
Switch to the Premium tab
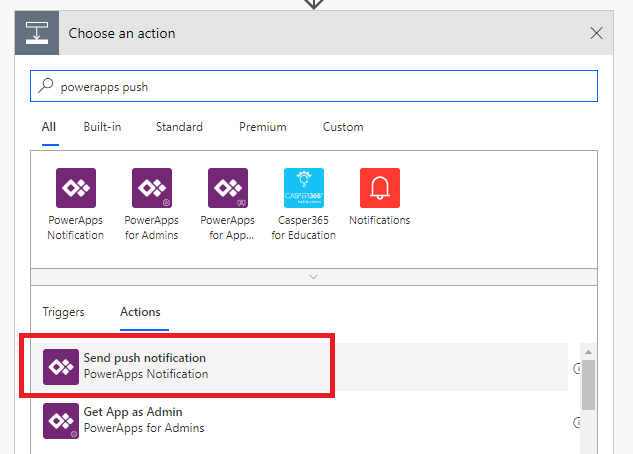[x=263, y=127]
